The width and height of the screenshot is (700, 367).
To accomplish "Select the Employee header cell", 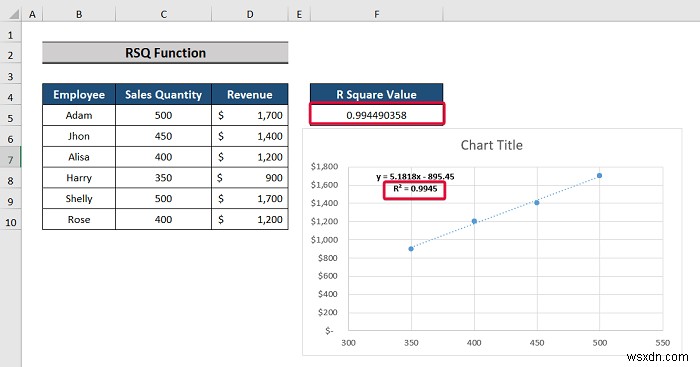I will click(x=79, y=94).
